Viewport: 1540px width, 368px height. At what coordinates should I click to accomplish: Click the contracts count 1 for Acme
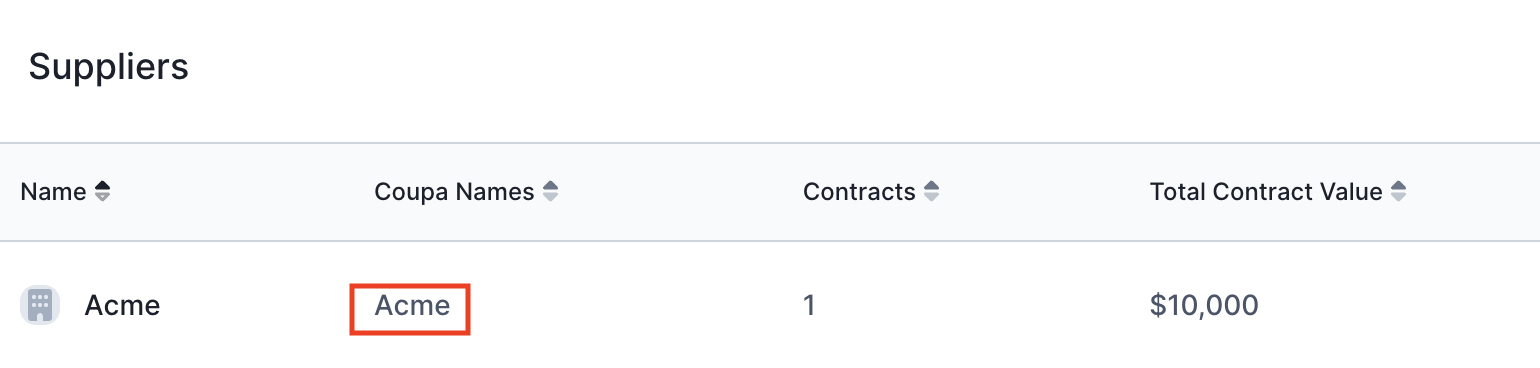(809, 305)
